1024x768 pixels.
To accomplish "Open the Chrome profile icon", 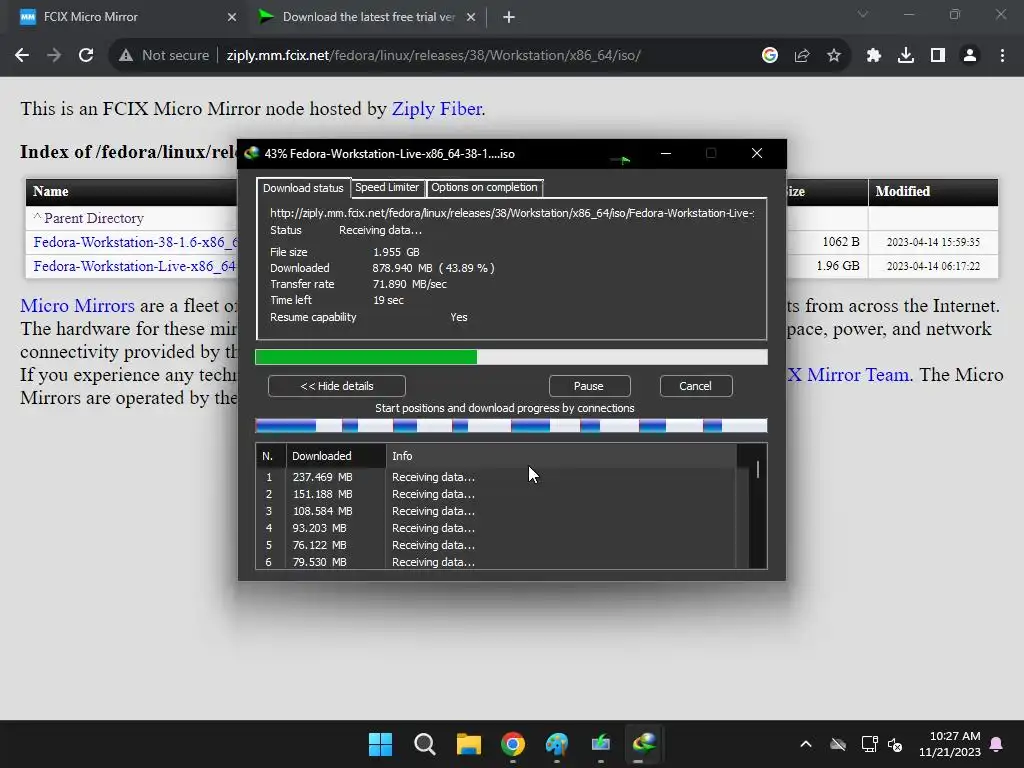I will 970,56.
